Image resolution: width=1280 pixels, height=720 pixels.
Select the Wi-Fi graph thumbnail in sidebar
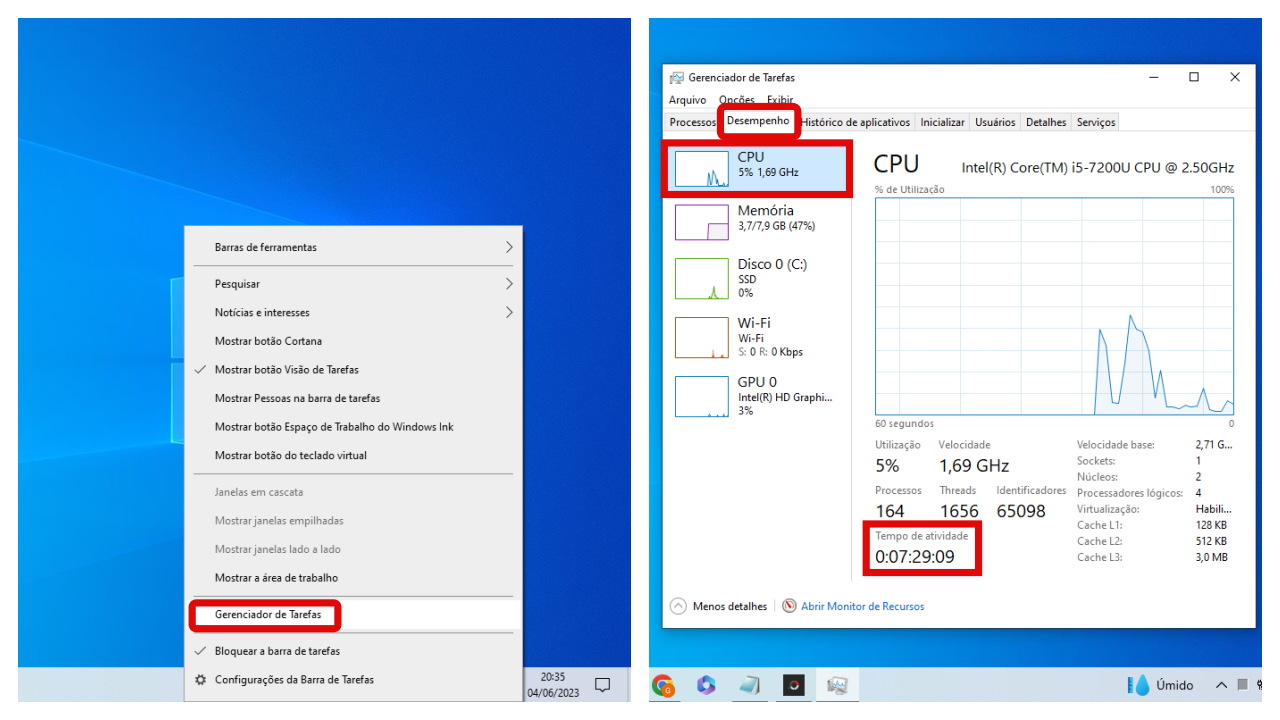point(701,338)
